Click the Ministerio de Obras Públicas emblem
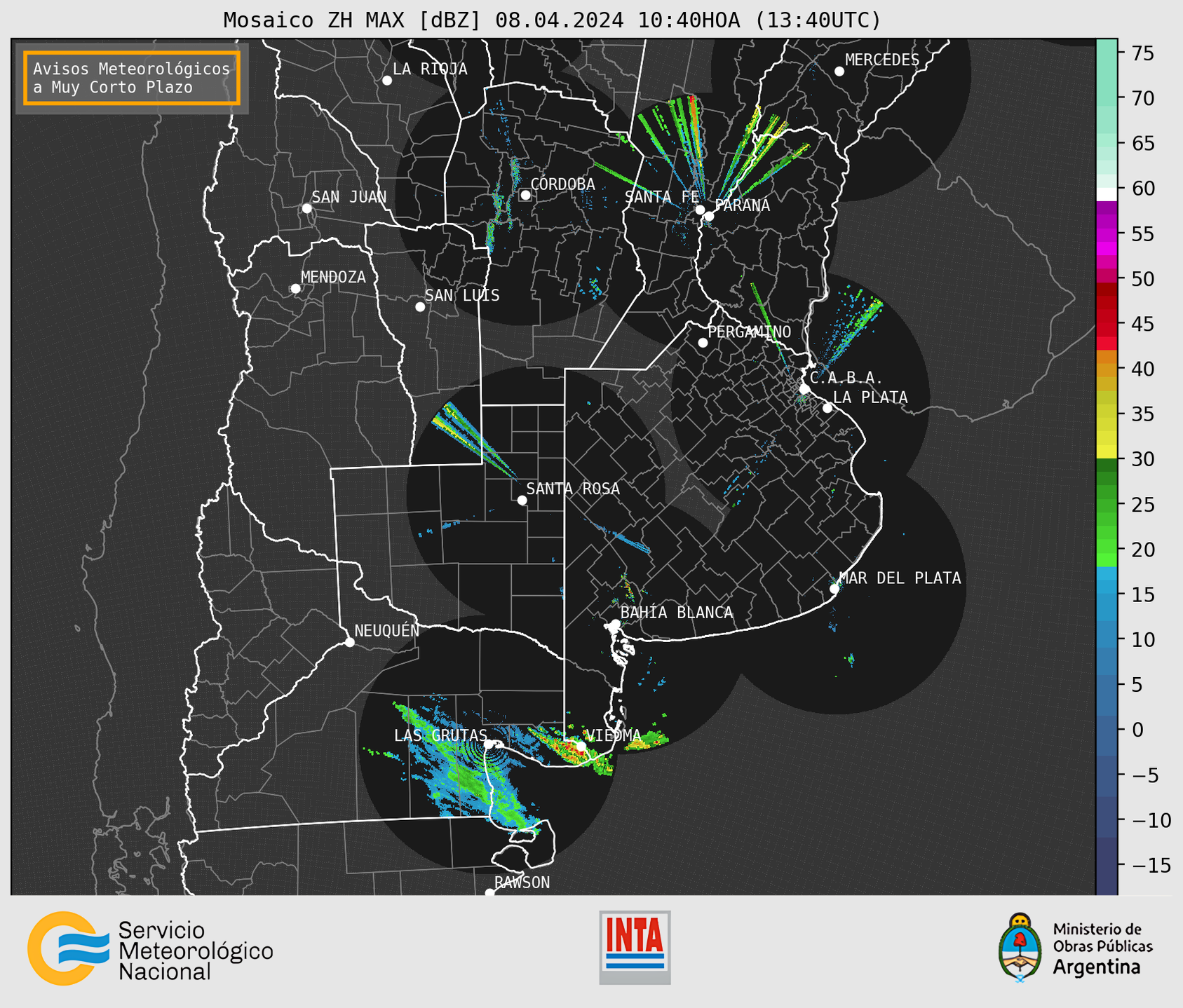Viewport: 1183px width, 1008px height. point(1020,947)
